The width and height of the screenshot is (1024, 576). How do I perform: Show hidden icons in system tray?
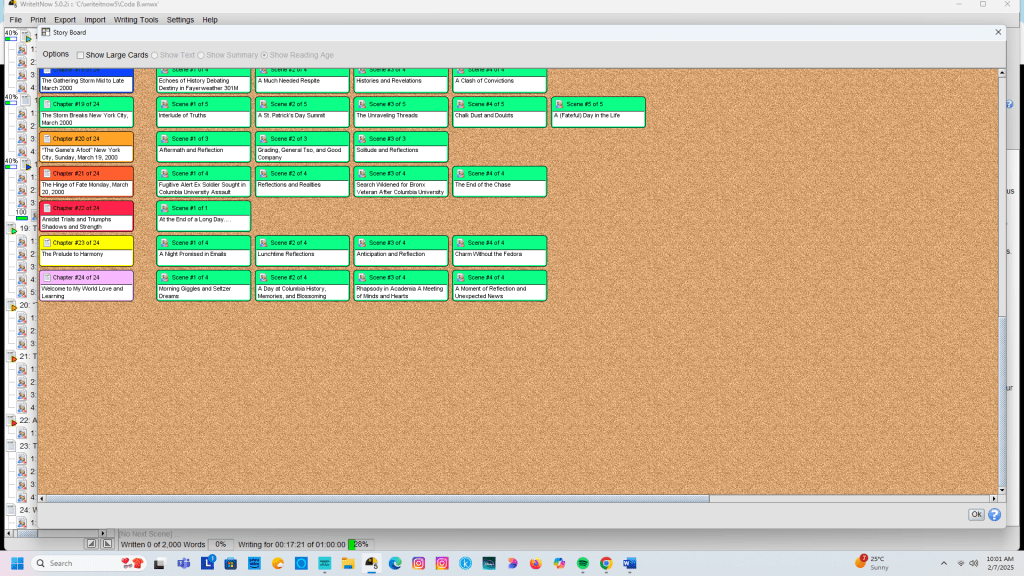tap(944, 563)
